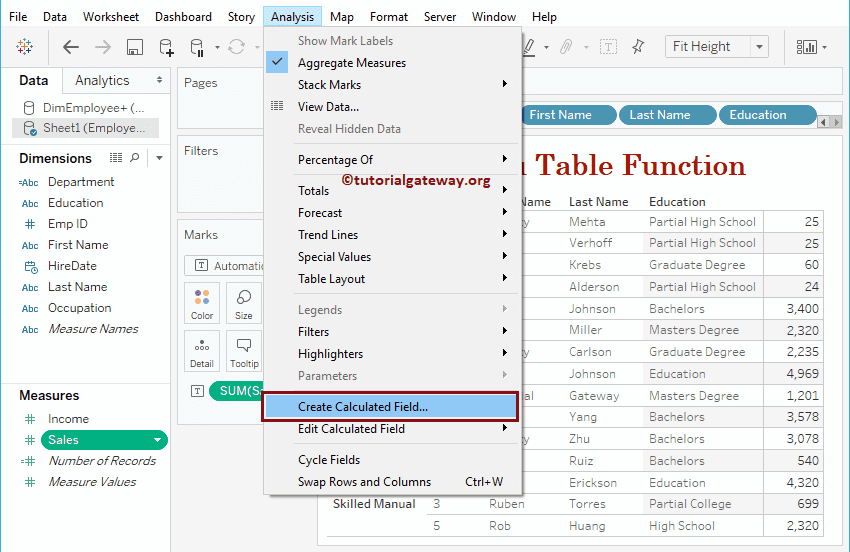Select the Number of Records measure
The image size is (850, 552).
102,461
